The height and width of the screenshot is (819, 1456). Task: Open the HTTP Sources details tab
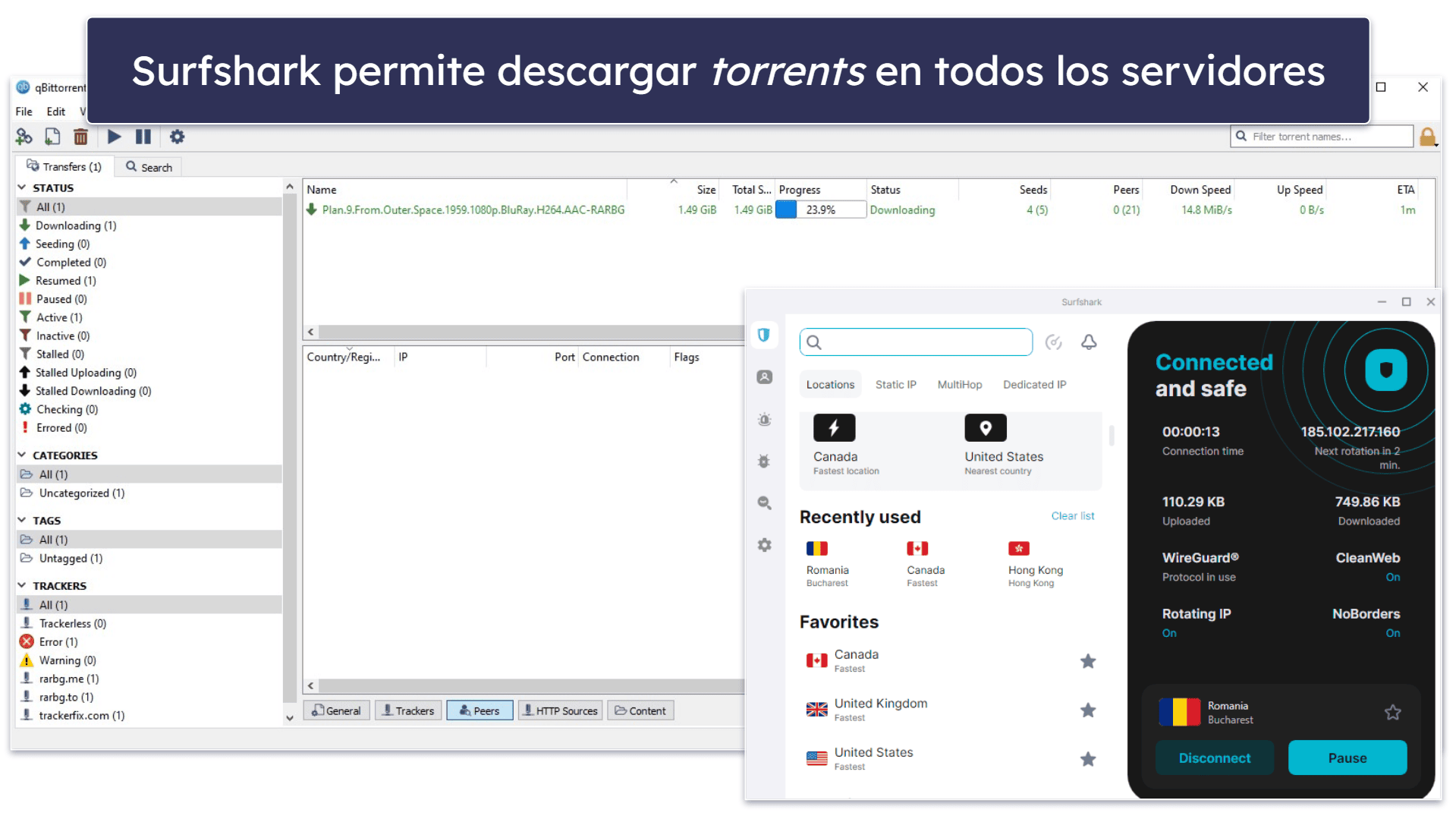(561, 710)
